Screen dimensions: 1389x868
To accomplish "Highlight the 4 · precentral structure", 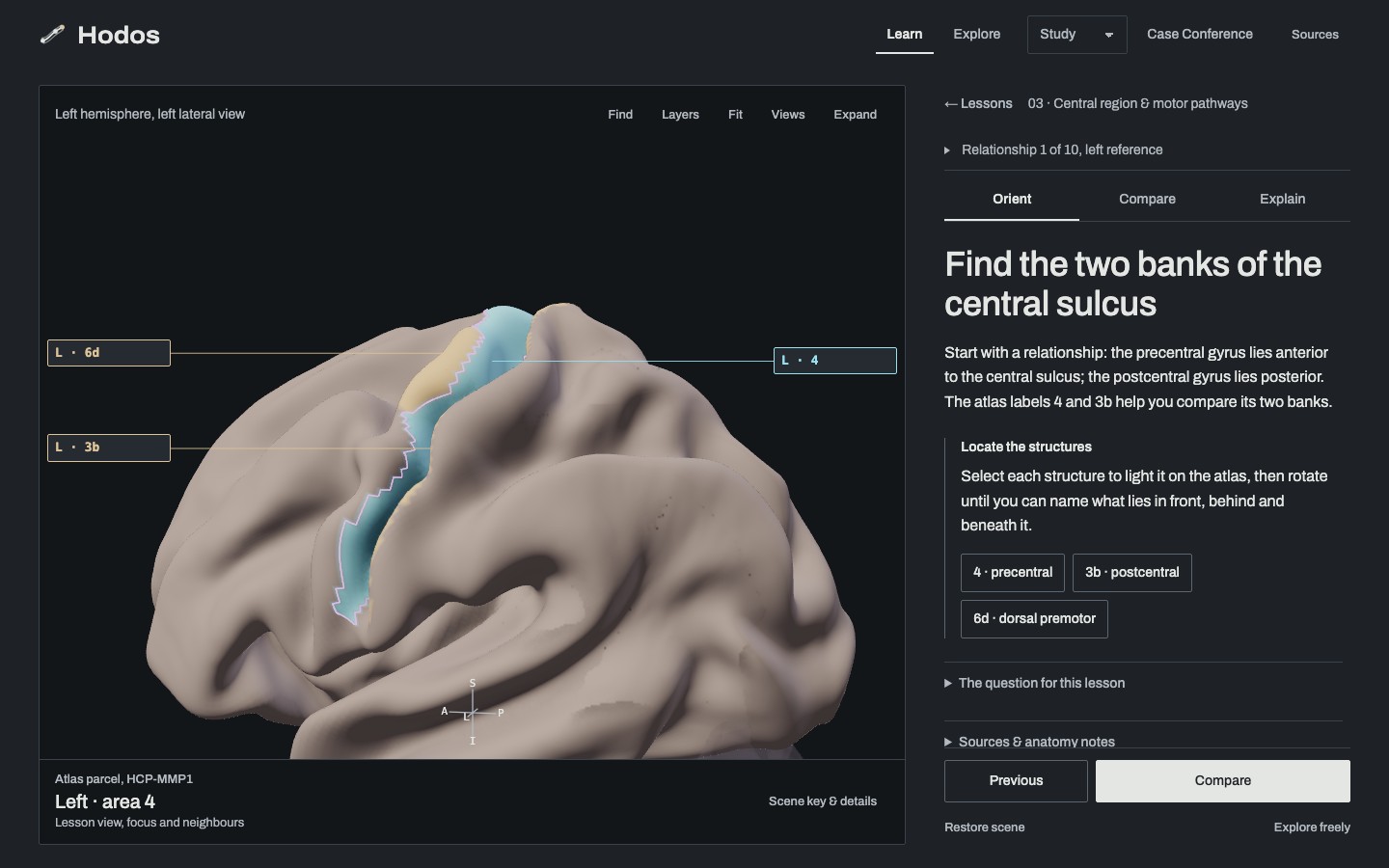I will [x=1013, y=573].
